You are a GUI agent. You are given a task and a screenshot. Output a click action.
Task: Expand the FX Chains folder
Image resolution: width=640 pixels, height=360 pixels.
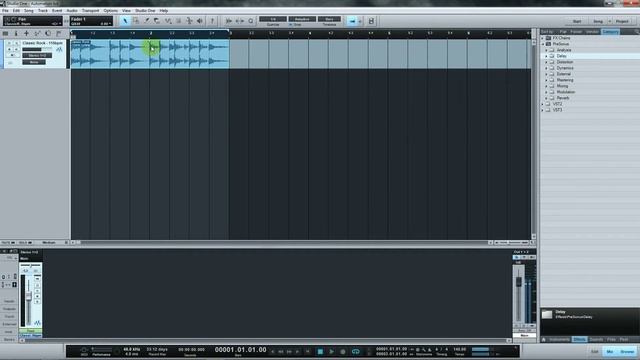pyautogui.click(x=543, y=38)
